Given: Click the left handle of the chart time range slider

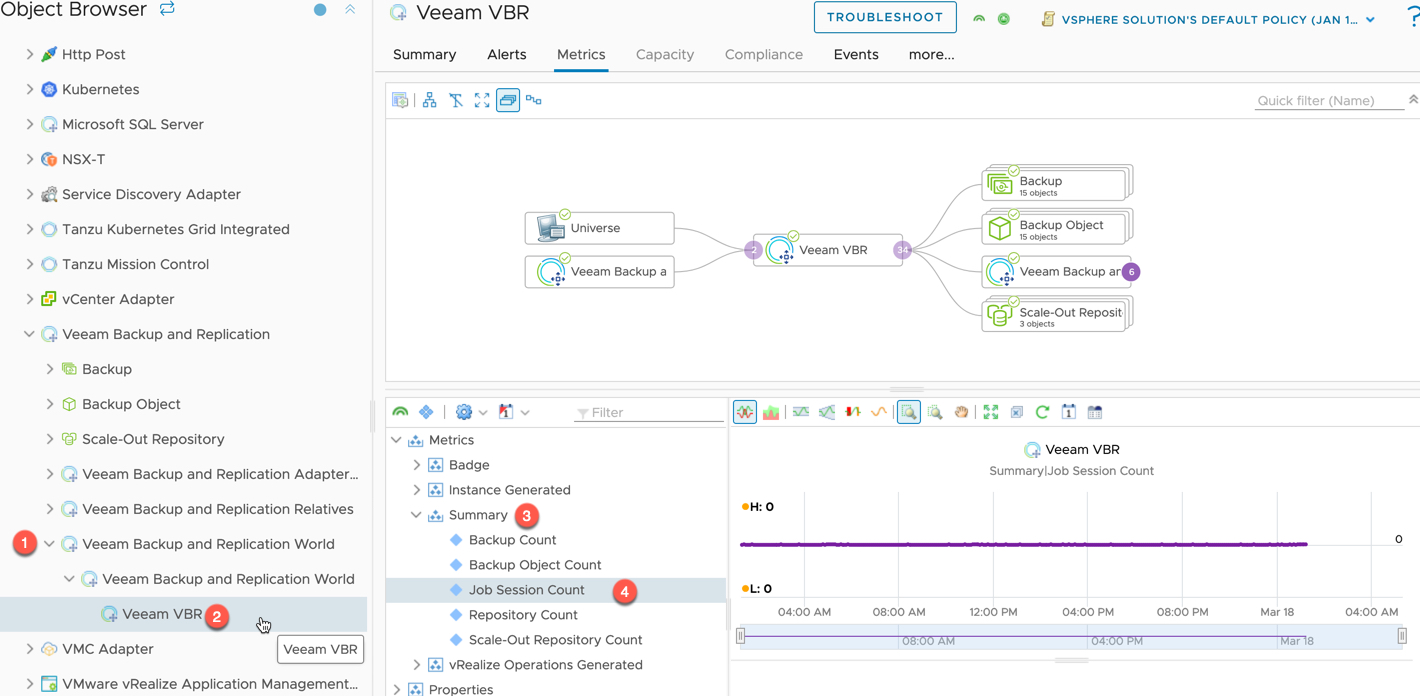Looking at the screenshot, I should click(x=741, y=636).
